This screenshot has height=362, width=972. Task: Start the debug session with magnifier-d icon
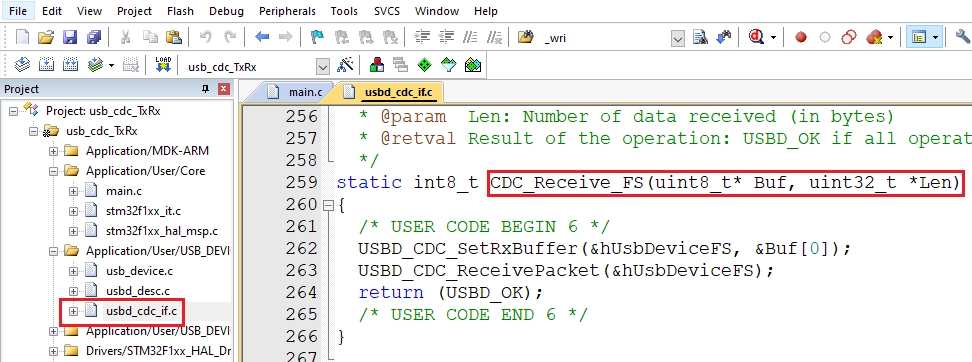[x=756, y=37]
